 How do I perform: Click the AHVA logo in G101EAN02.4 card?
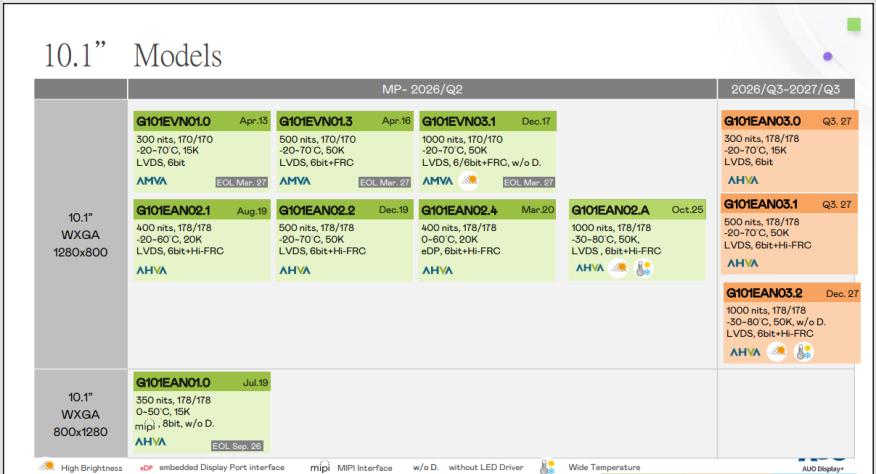437,270
